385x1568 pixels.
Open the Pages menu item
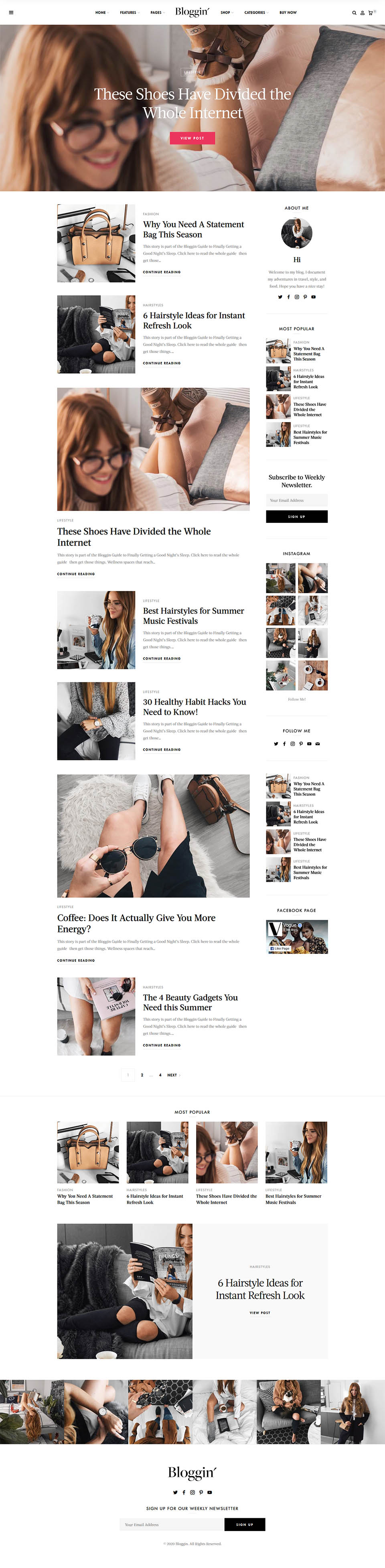tap(157, 12)
